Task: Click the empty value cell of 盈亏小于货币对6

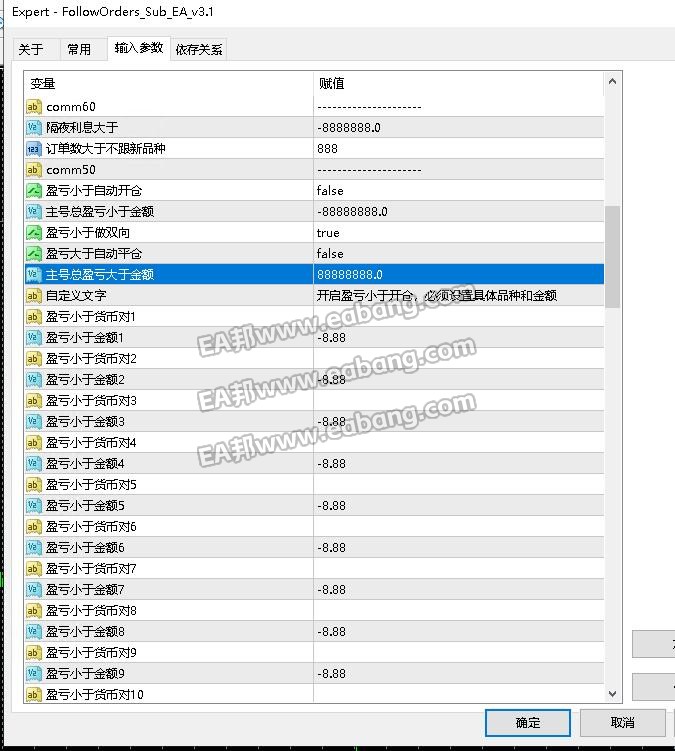Action: click(458, 527)
